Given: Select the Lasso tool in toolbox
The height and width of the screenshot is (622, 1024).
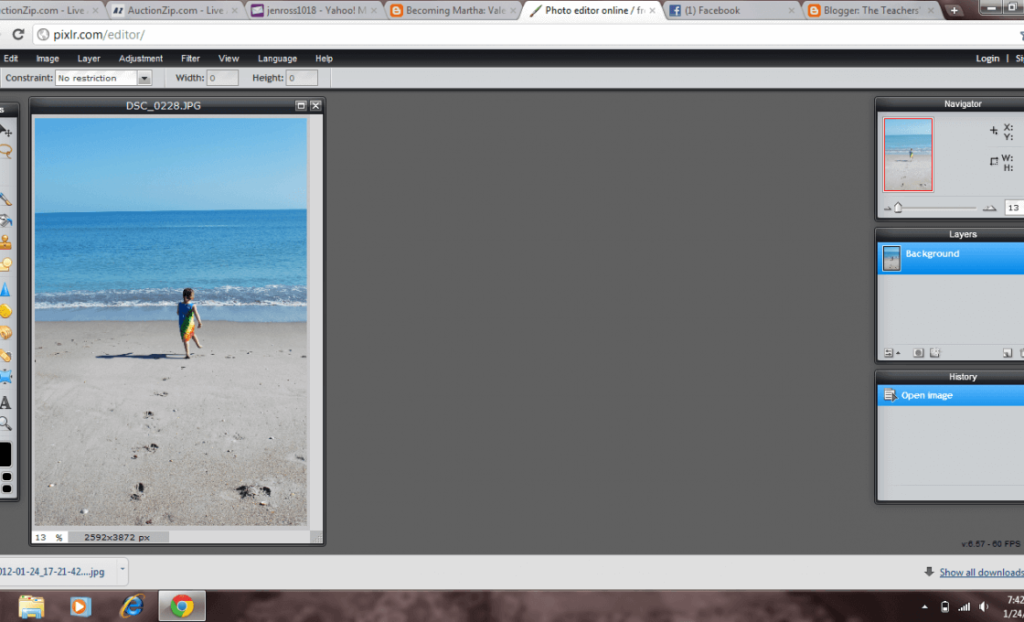Looking at the screenshot, I should (5, 152).
